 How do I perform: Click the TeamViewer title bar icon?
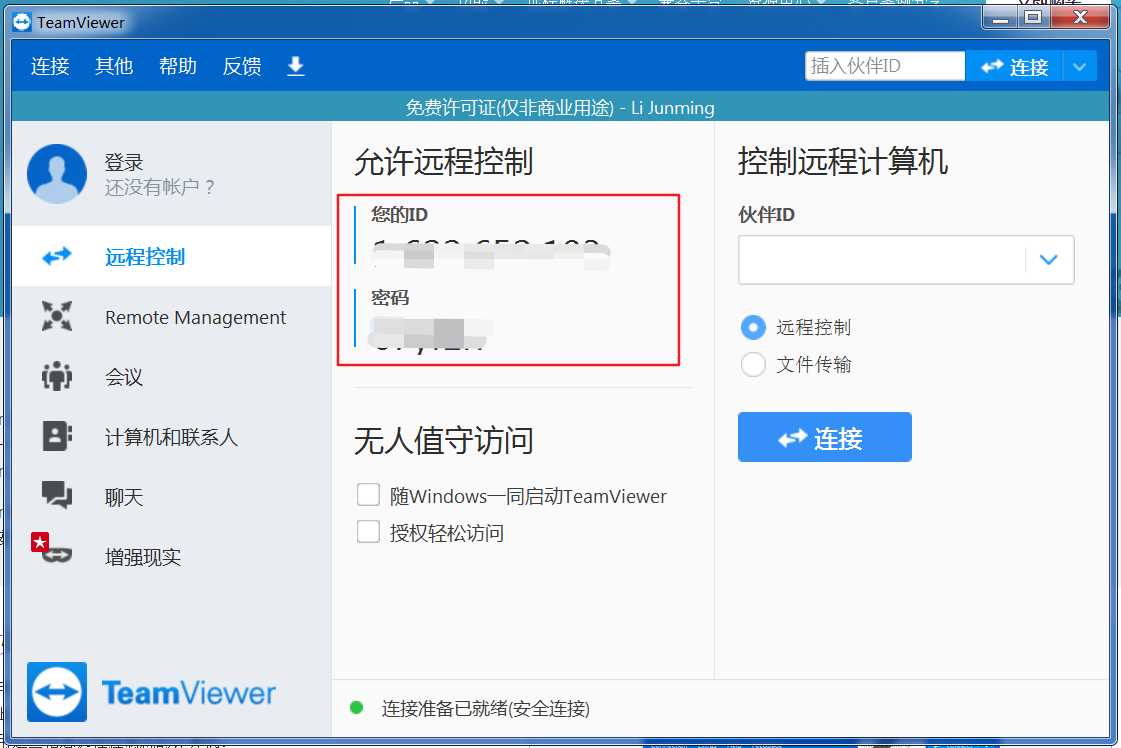tap(22, 23)
